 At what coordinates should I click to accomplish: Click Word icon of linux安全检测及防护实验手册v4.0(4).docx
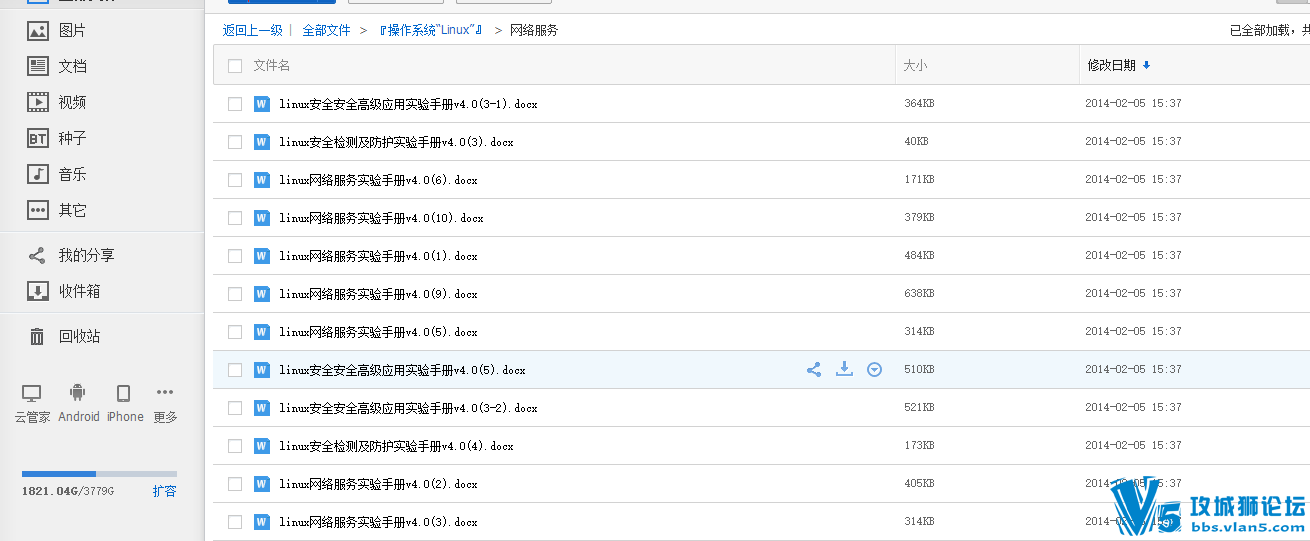pyautogui.click(x=262, y=446)
